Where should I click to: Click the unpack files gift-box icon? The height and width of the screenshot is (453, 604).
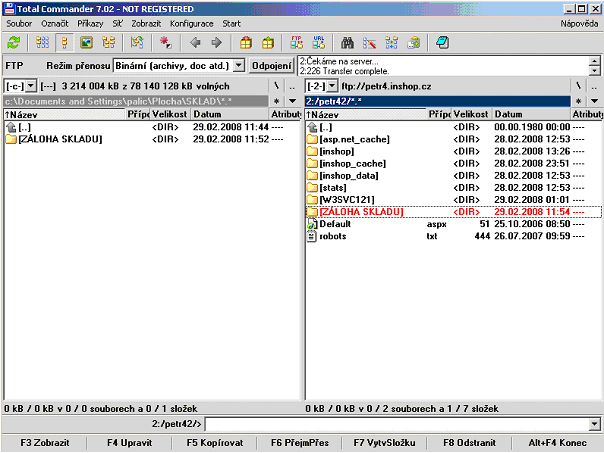coord(268,42)
